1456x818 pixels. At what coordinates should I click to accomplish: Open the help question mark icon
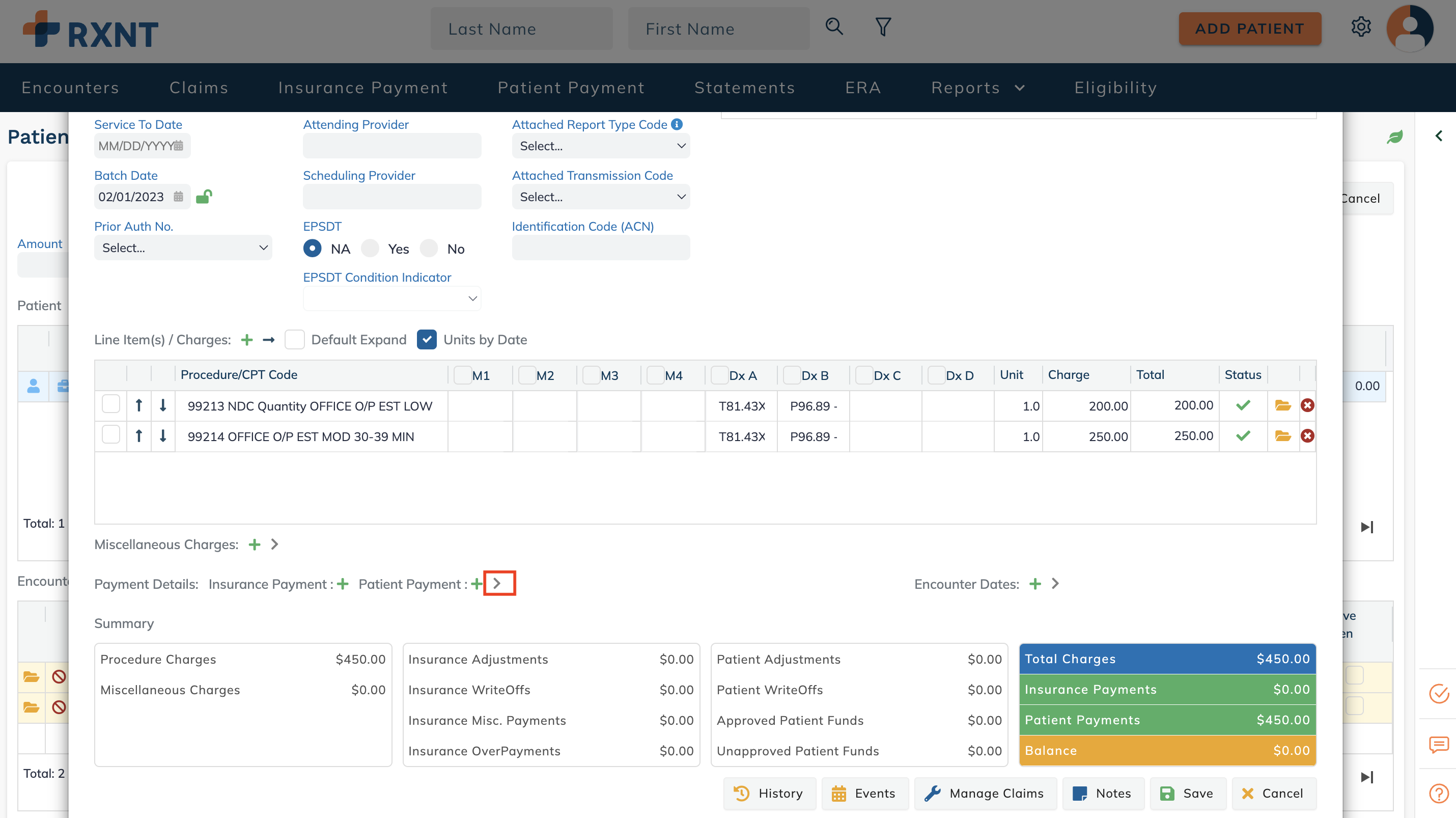point(1439,794)
